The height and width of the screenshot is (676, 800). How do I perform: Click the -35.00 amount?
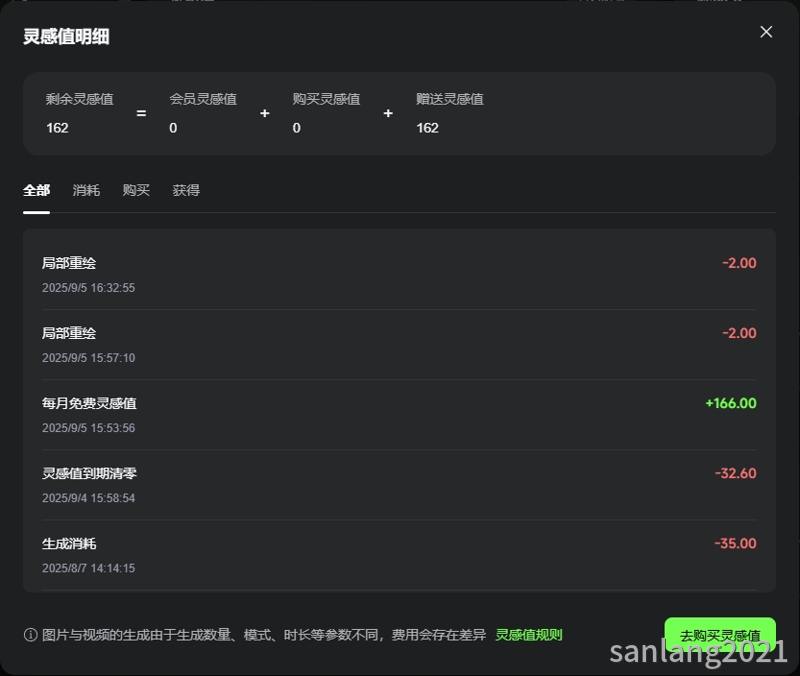click(735, 543)
